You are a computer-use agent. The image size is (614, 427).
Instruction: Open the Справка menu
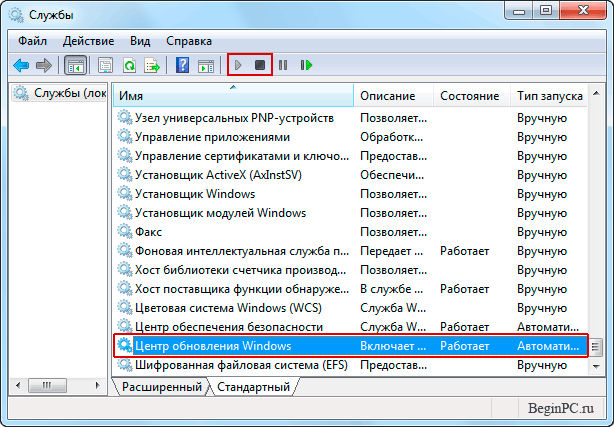coord(189,41)
